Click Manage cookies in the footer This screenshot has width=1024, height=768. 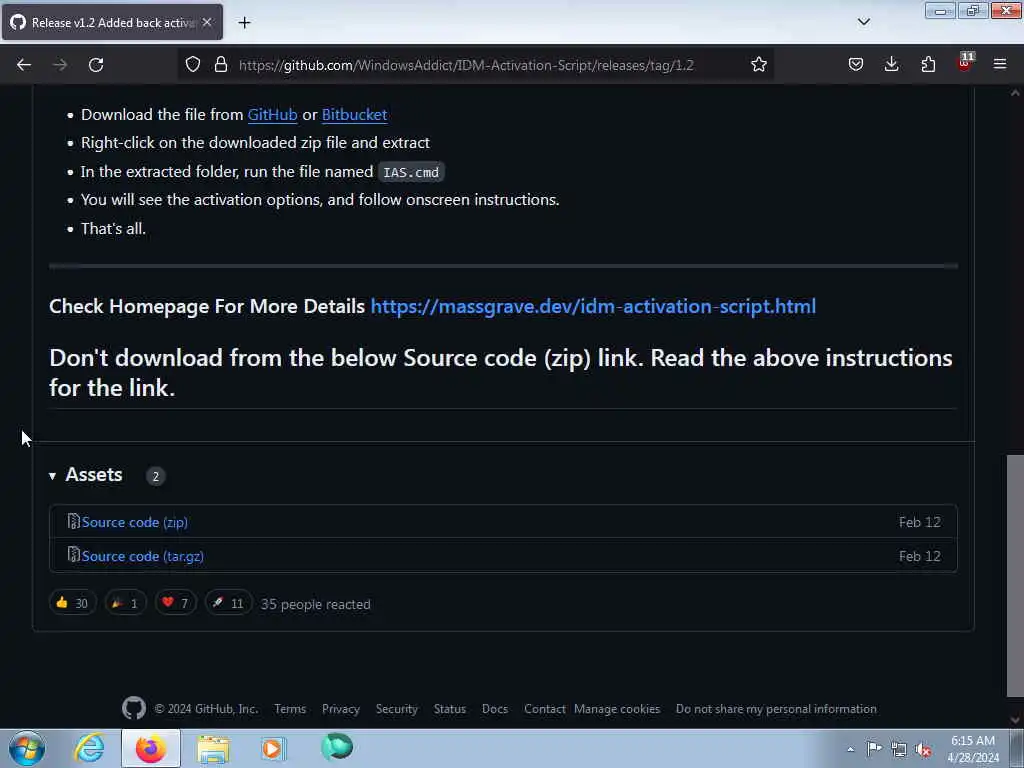[617, 709]
